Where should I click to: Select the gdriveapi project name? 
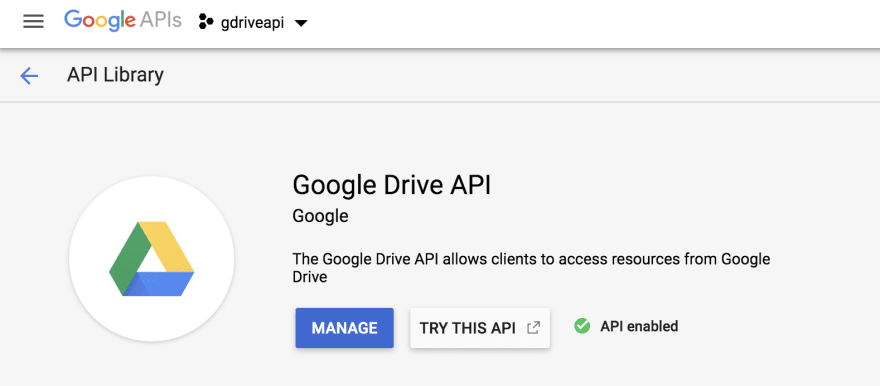(251, 23)
